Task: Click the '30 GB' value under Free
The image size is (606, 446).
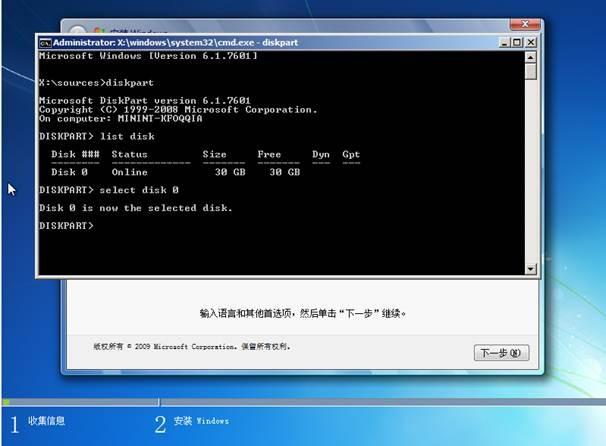Action: pyautogui.click(x=285, y=172)
